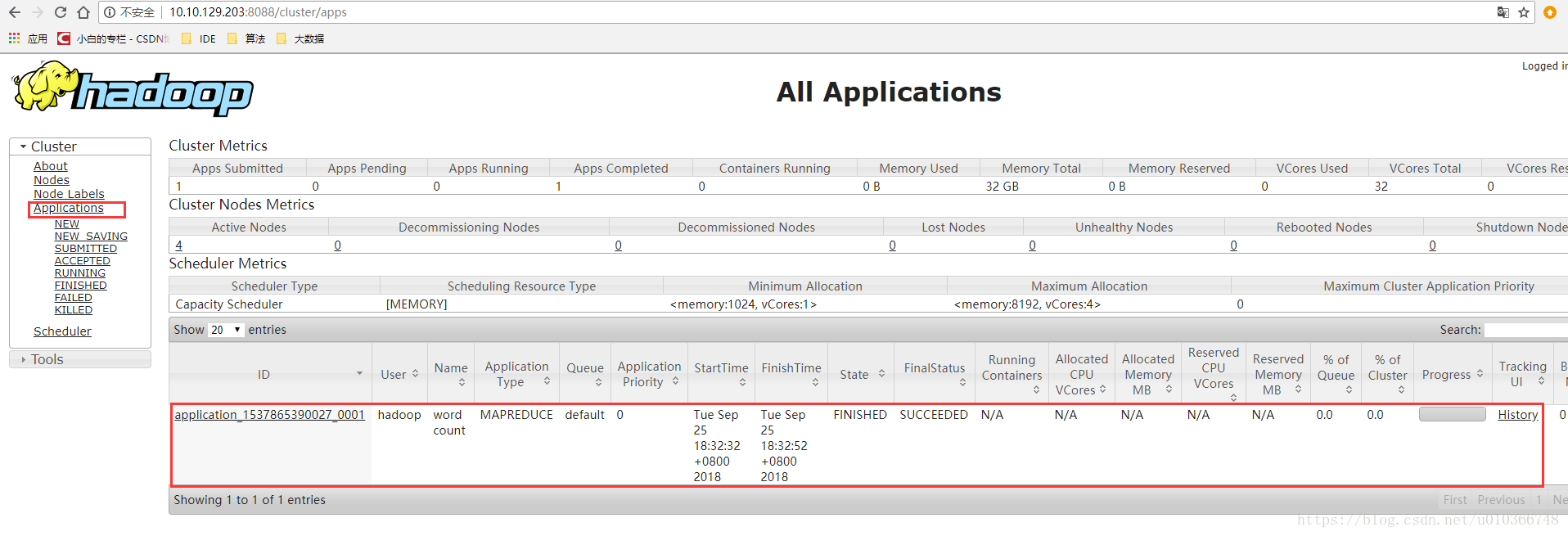Open the 大数据 bookmark folder
The image size is (1568, 536).
[x=300, y=38]
